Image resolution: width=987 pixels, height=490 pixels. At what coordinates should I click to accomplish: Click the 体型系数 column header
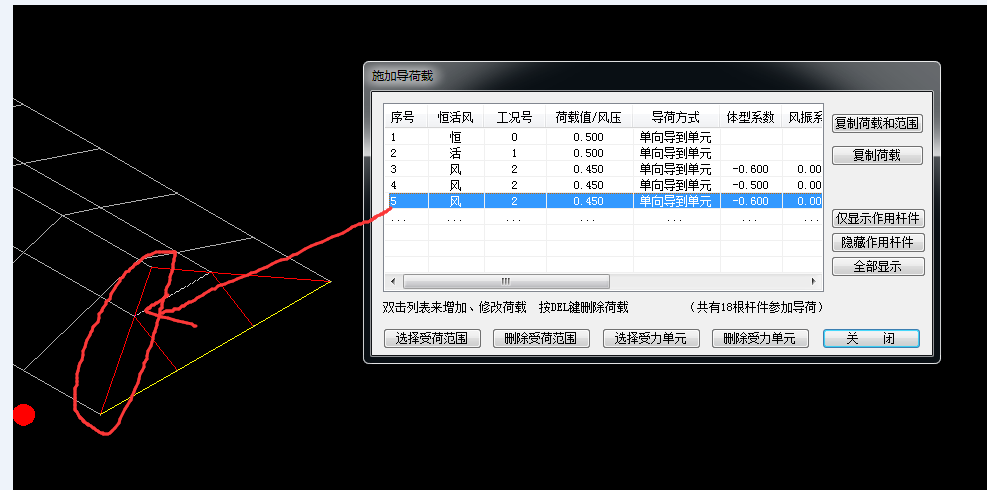(x=751, y=117)
